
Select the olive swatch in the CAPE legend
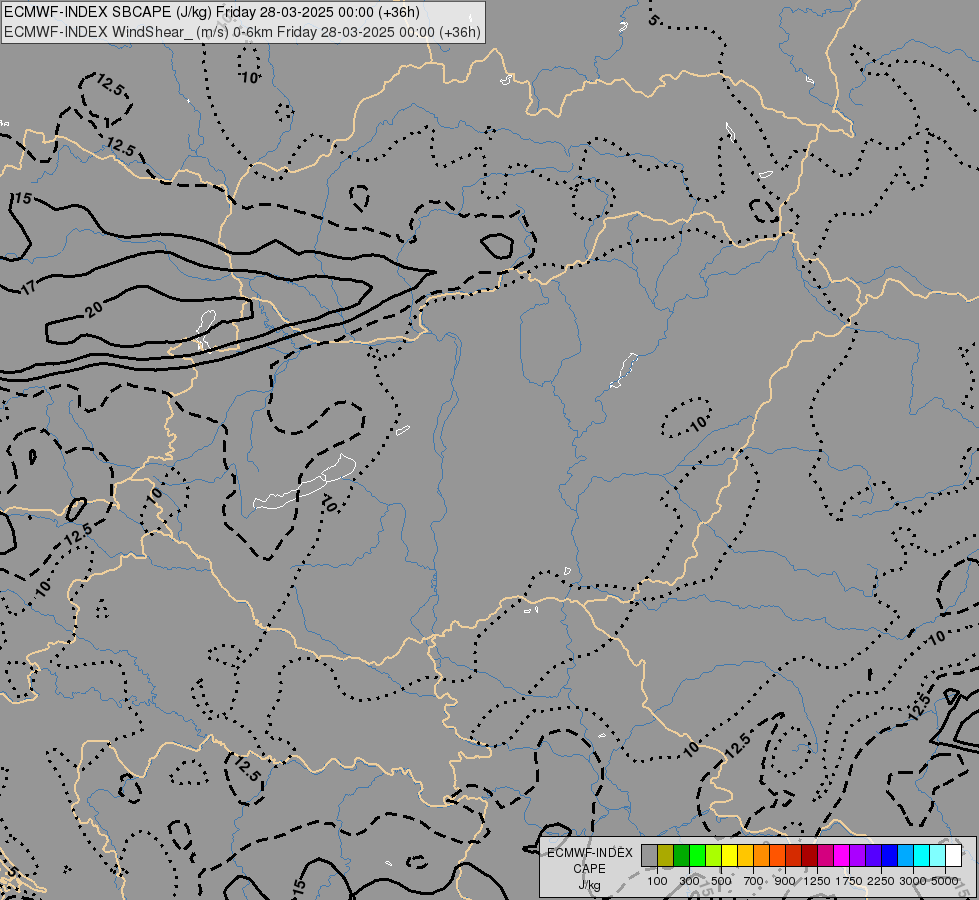click(666, 856)
